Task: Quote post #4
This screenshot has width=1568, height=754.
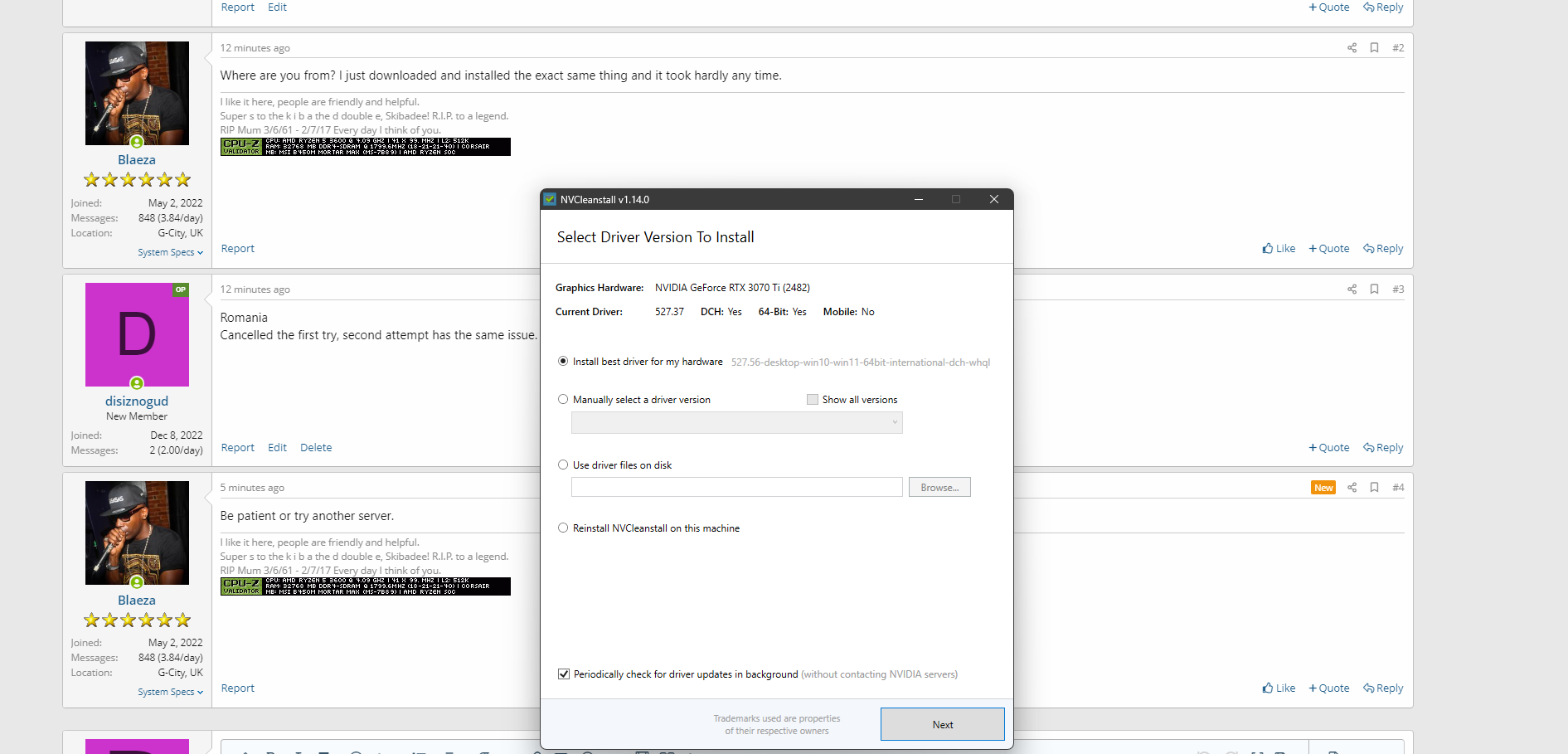Action: pos(1329,688)
